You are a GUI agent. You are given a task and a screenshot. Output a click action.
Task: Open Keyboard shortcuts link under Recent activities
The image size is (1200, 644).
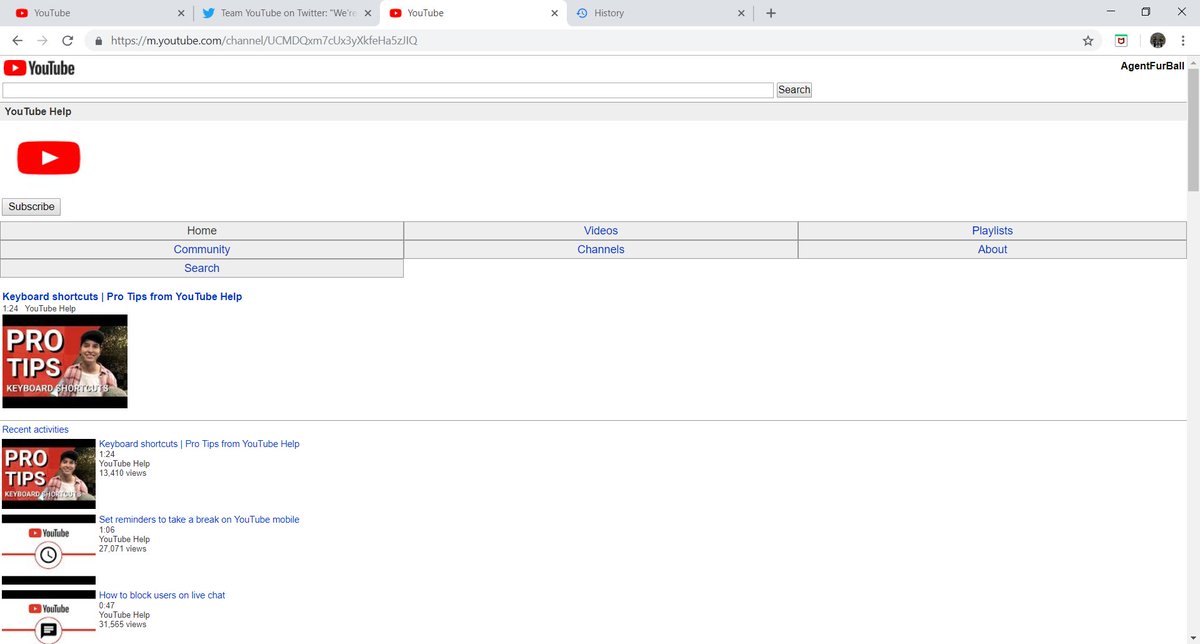tap(199, 444)
